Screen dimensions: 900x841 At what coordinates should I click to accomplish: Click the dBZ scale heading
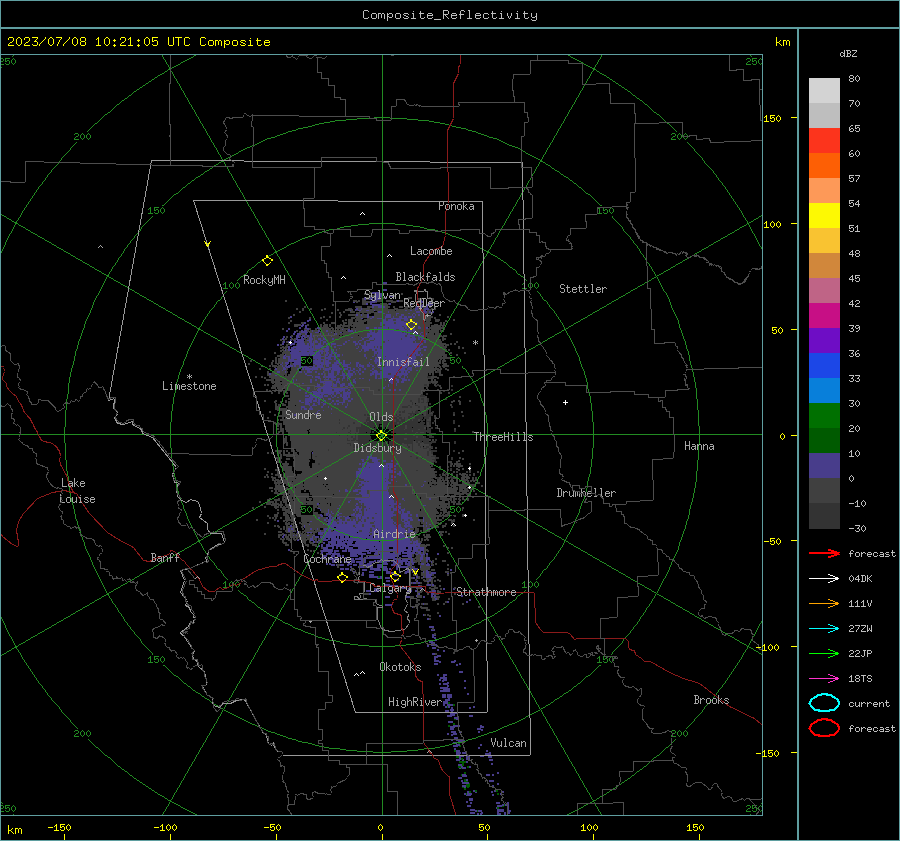tap(848, 54)
